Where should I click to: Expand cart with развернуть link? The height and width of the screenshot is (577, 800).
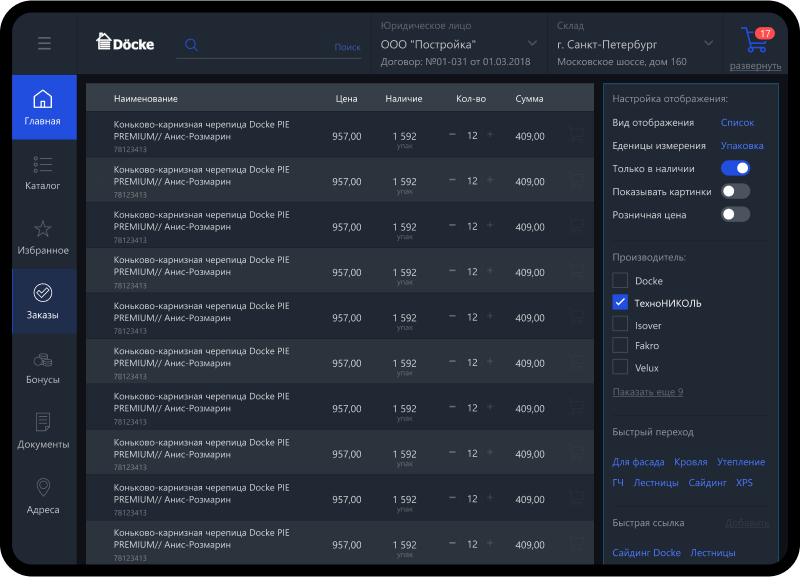pyautogui.click(x=755, y=66)
